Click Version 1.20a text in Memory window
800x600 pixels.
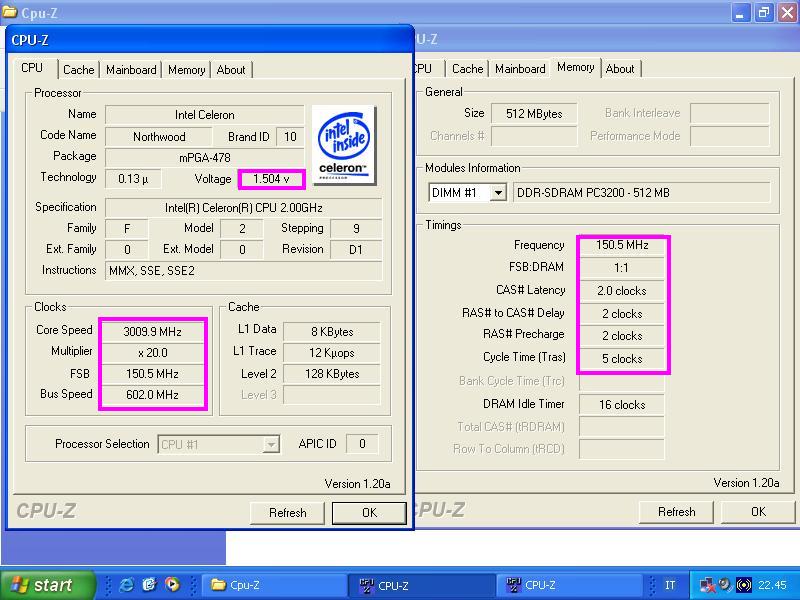pyautogui.click(x=746, y=483)
